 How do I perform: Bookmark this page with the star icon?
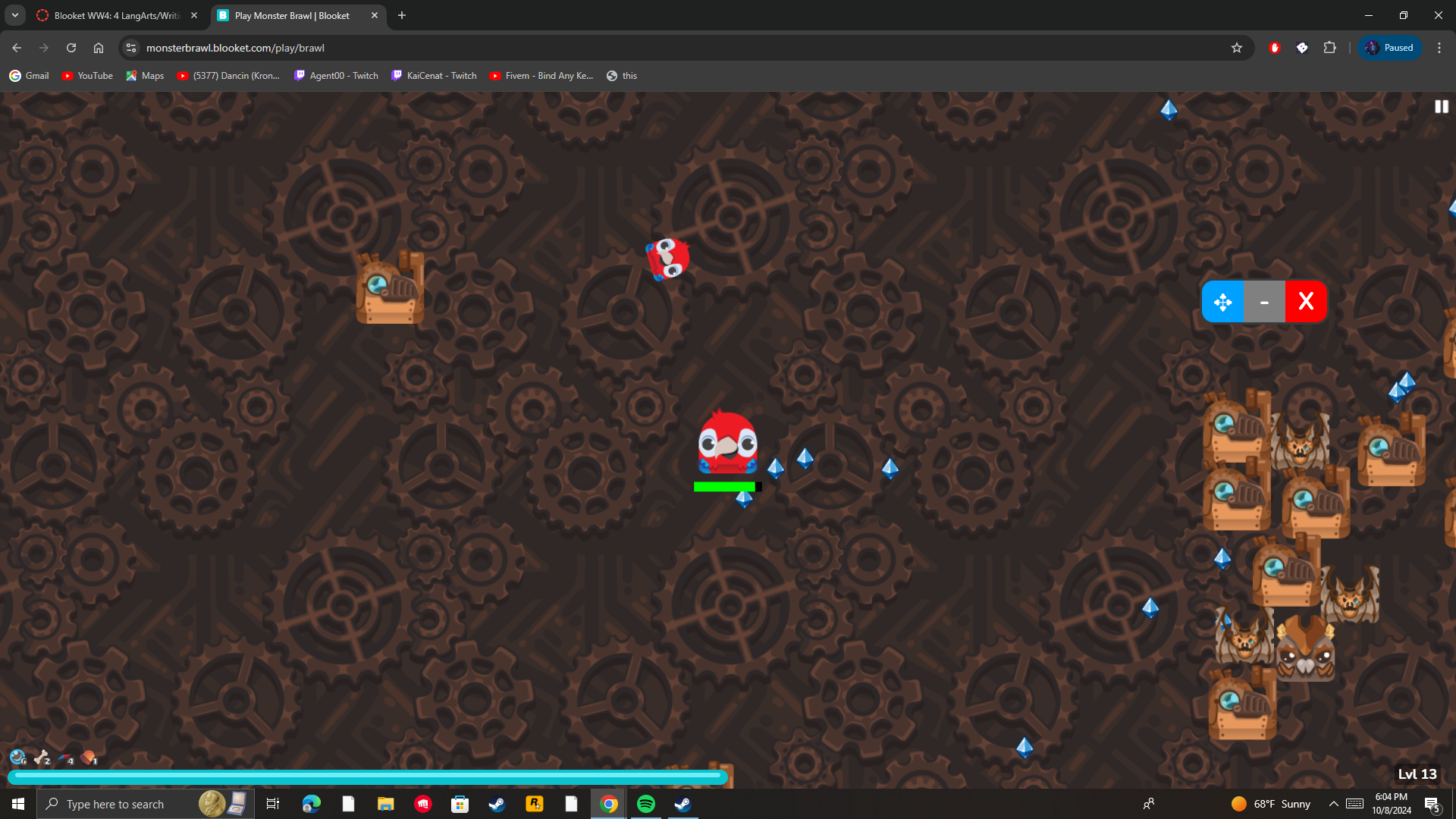tap(1237, 48)
